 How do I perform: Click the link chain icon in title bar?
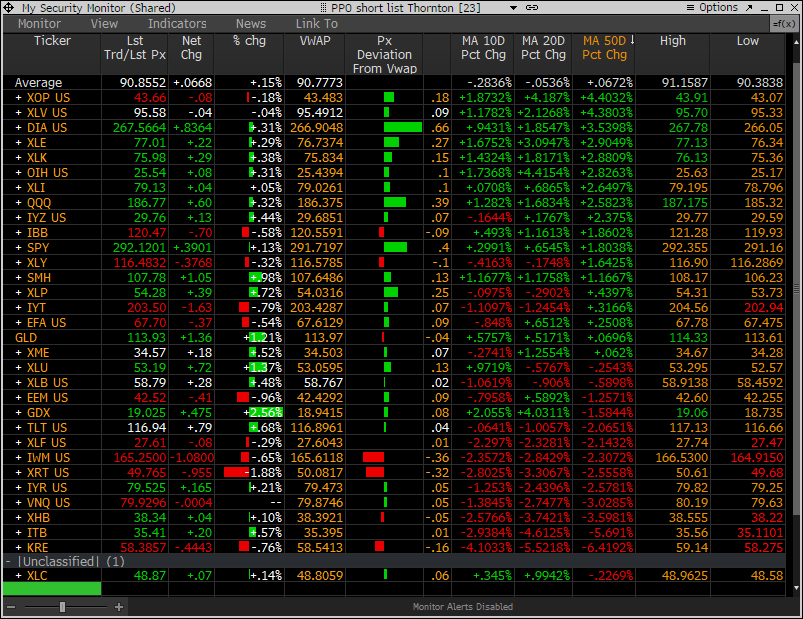pyautogui.click(x=532, y=8)
